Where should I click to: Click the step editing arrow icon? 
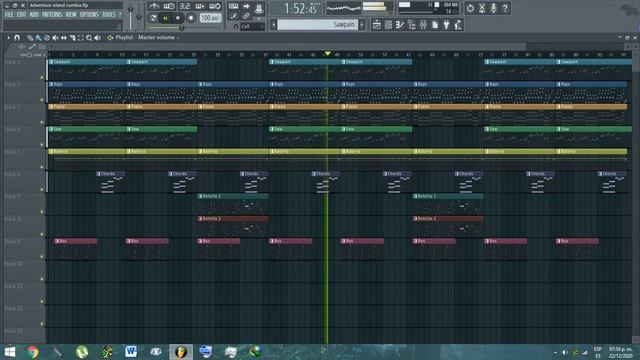(x=246, y=6)
